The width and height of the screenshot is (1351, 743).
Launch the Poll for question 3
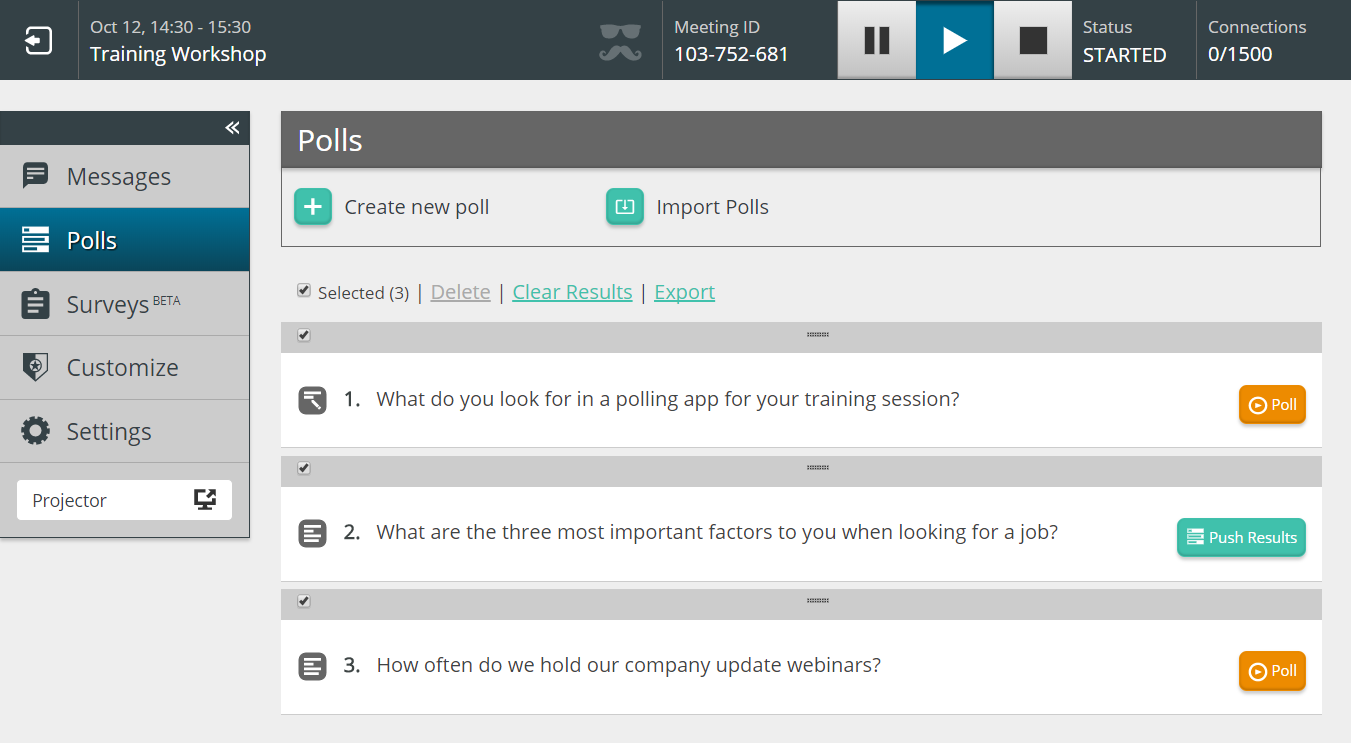click(1272, 671)
